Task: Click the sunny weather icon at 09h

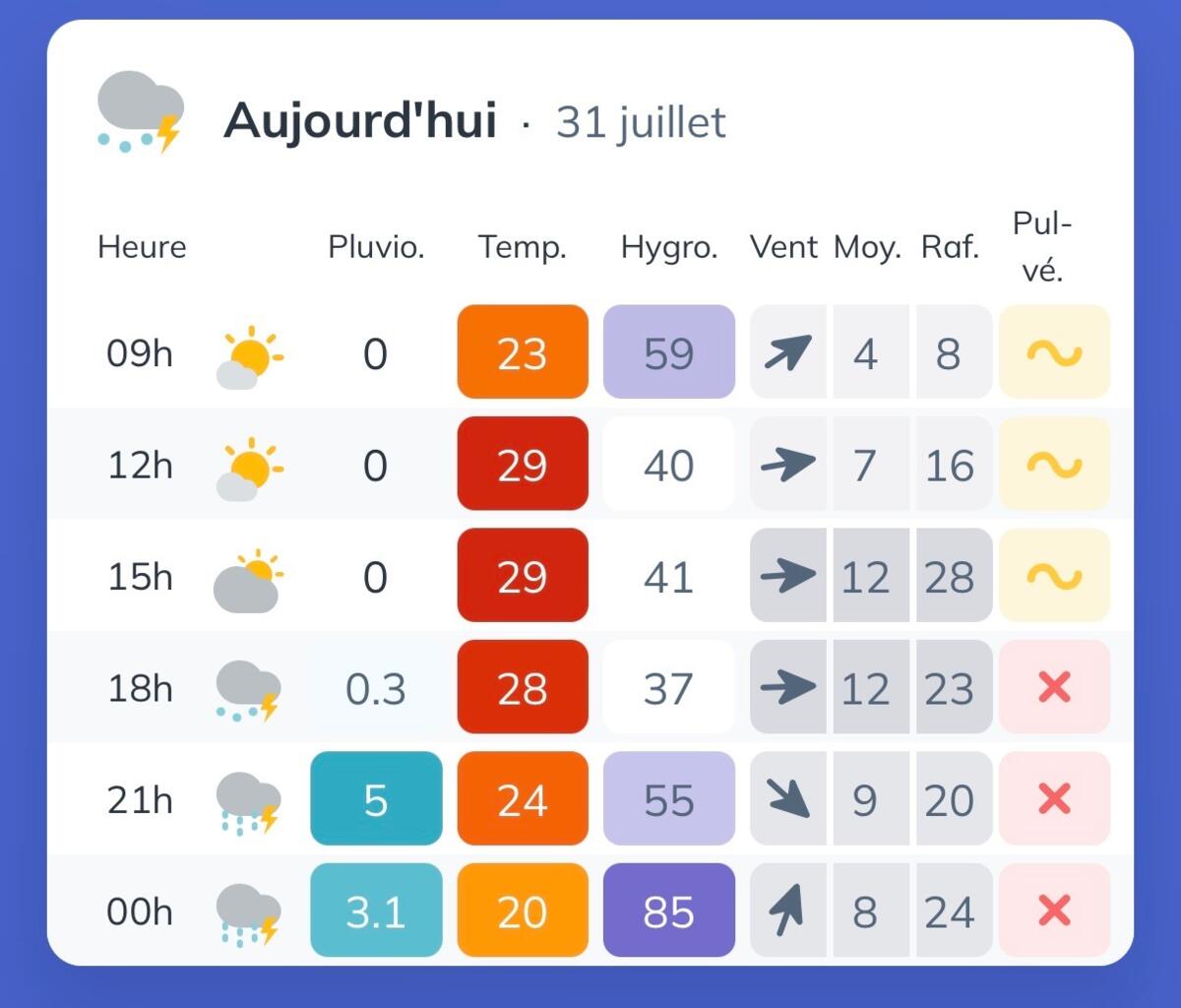Action: (250, 356)
